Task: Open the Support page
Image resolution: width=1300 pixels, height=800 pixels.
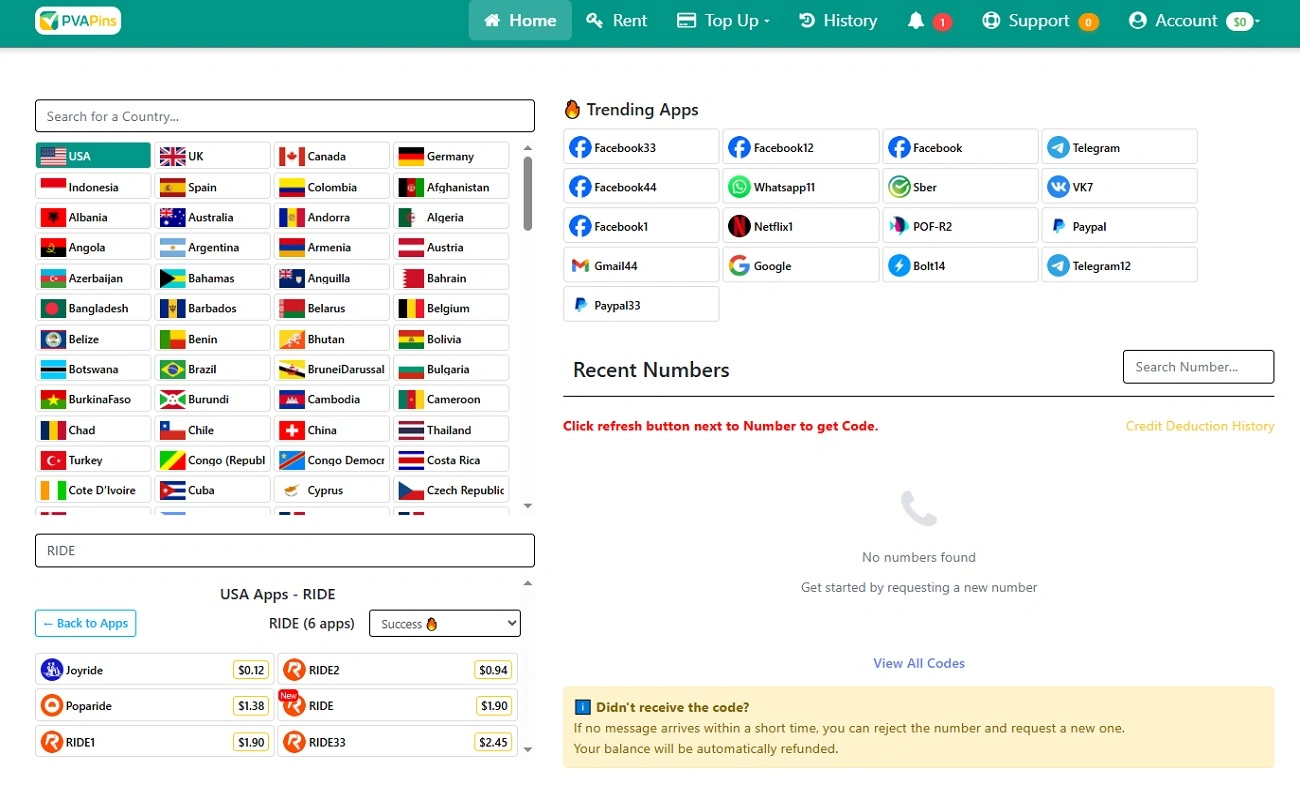Action: [x=1039, y=20]
